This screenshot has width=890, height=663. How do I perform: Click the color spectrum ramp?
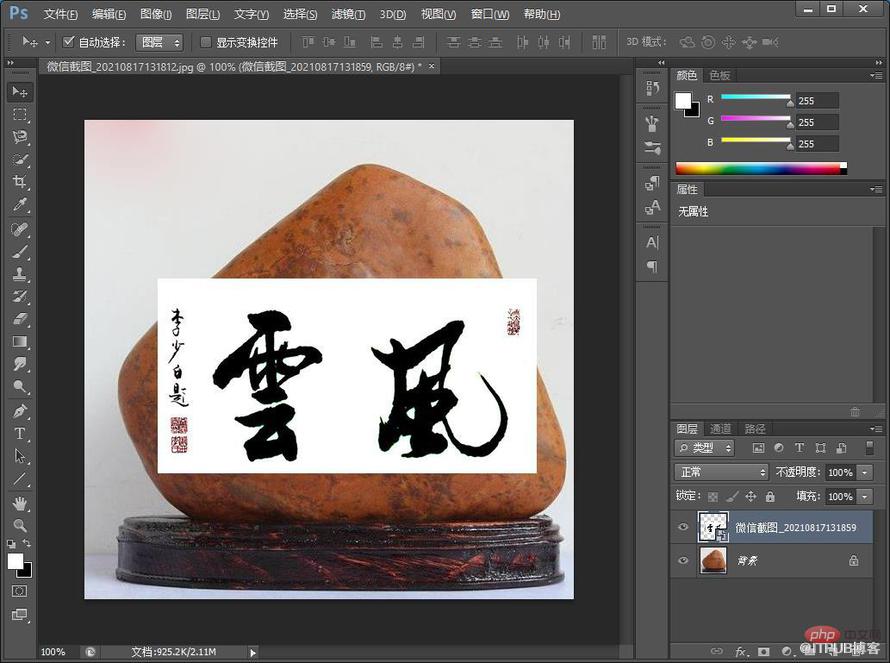[x=761, y=168]
